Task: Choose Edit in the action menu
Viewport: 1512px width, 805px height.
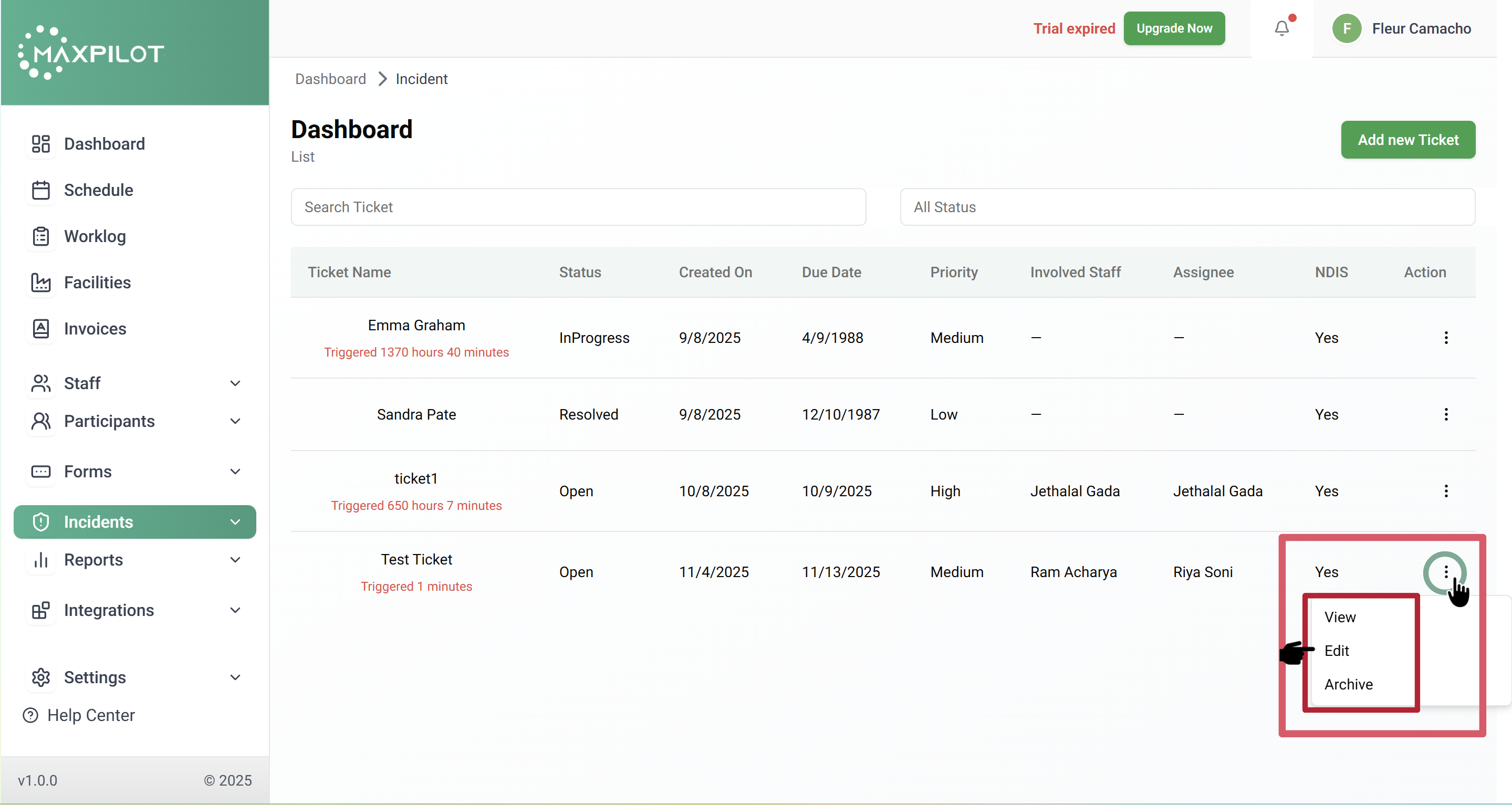Action: pos(1337,651)
